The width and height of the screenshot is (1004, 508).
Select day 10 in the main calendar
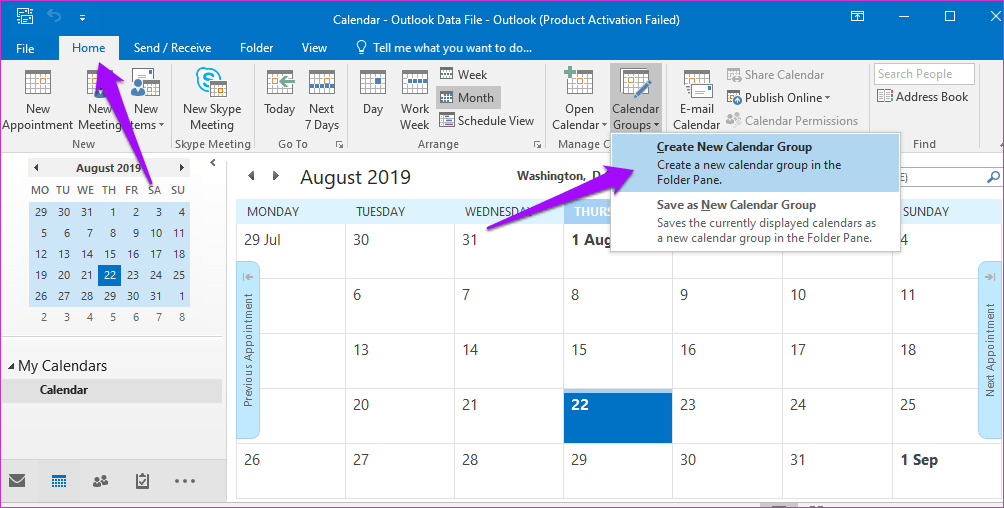(837, 306)
